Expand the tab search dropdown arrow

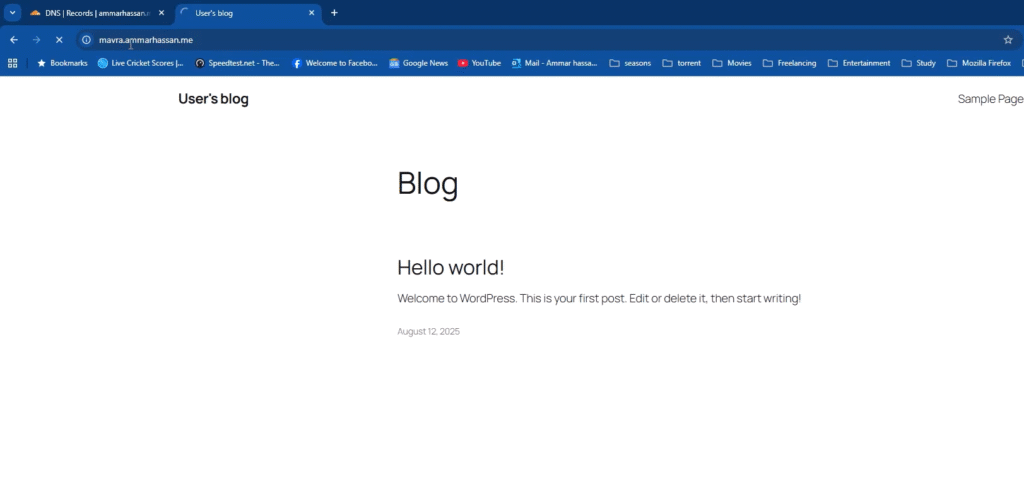(x=13, y=13)
